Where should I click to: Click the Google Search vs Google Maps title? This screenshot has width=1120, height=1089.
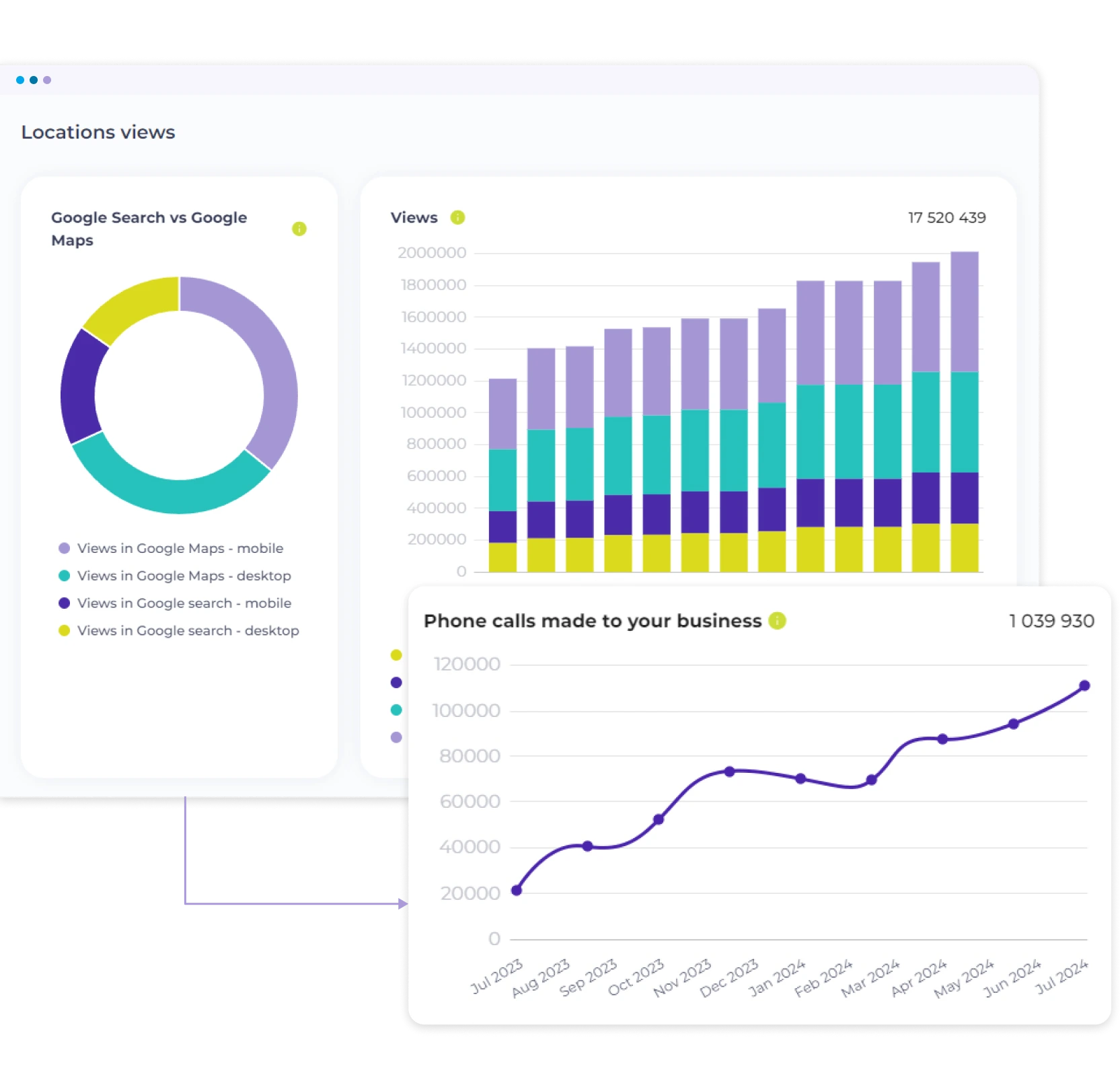149,229
